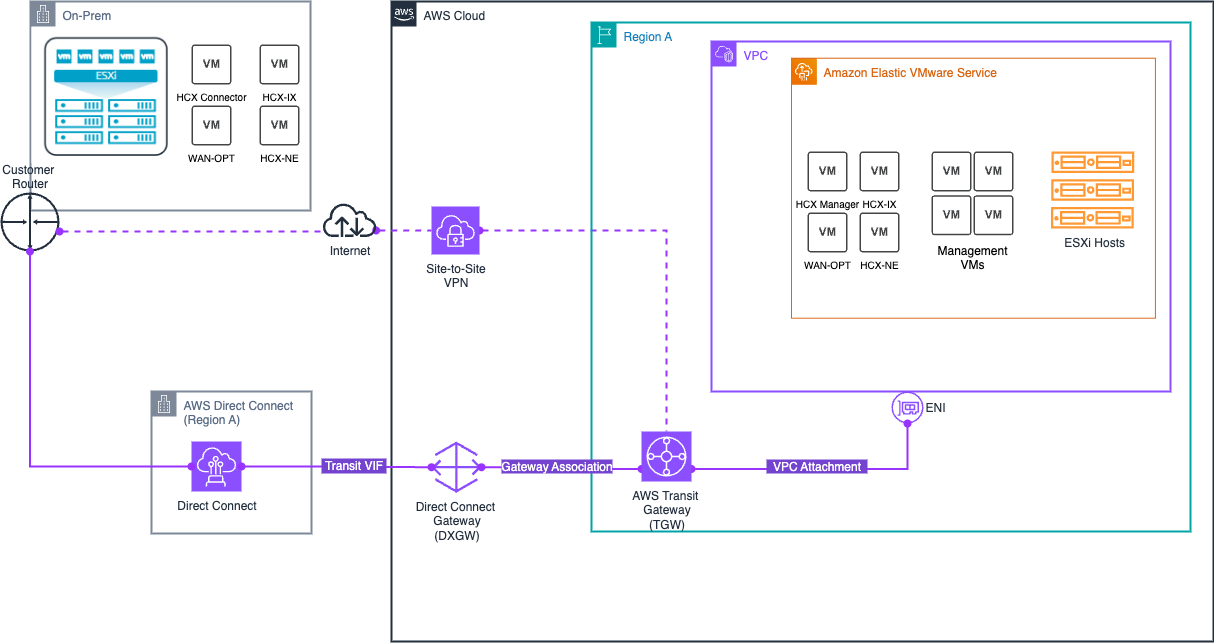
Task: Click the WAN-OPT VM inside the VPC
Action: click(827, 232)
